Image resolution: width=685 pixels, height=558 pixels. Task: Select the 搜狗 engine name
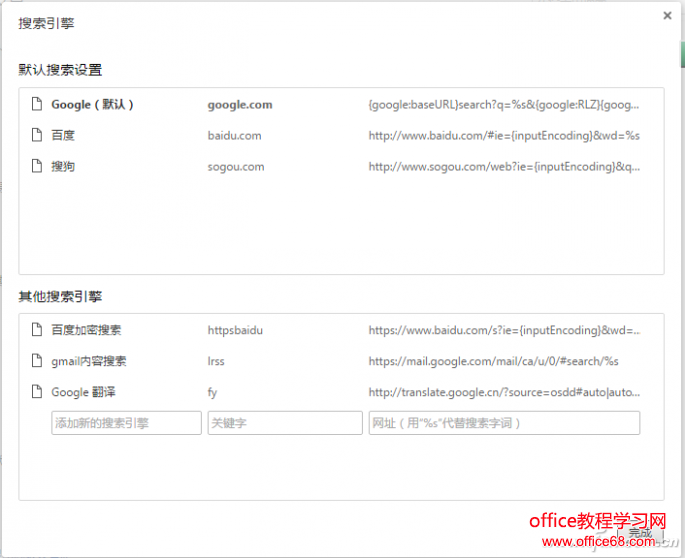click(63, 166)
